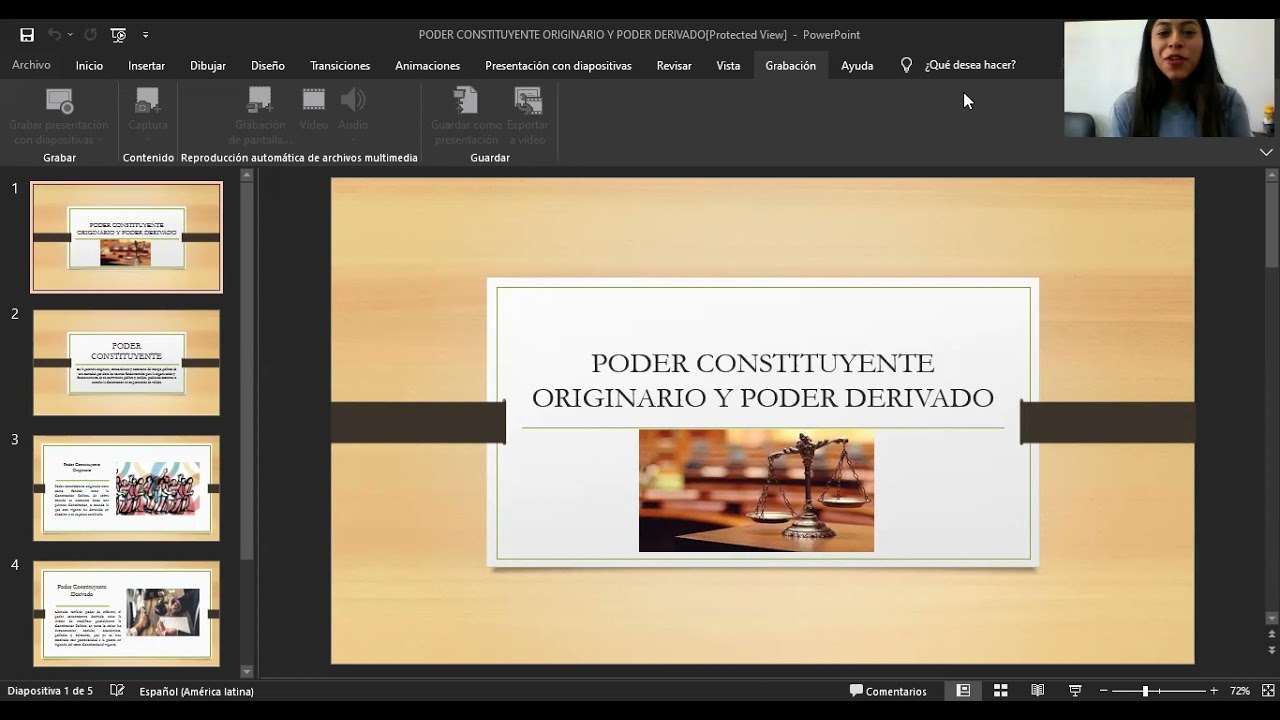Image resolution: width=1280 pixels, height=720 pixels.
Task: Click the slide title text PODER CONSTITUYENTE
Action: [762, 380]
